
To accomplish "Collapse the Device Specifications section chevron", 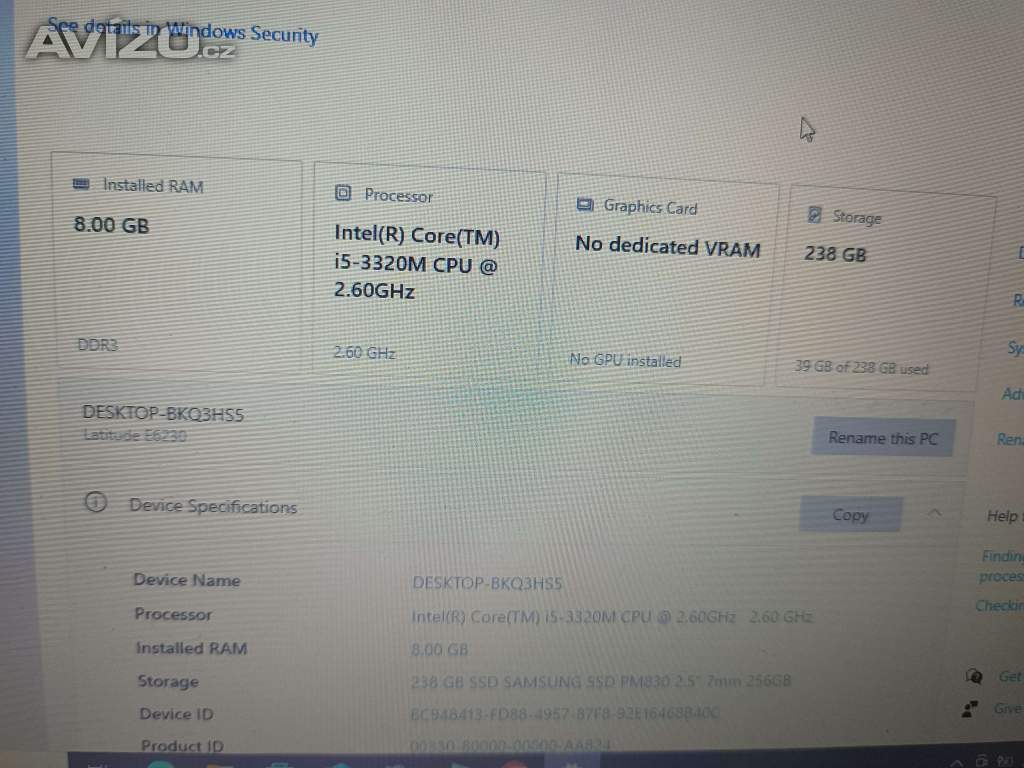I will point(935,514).
